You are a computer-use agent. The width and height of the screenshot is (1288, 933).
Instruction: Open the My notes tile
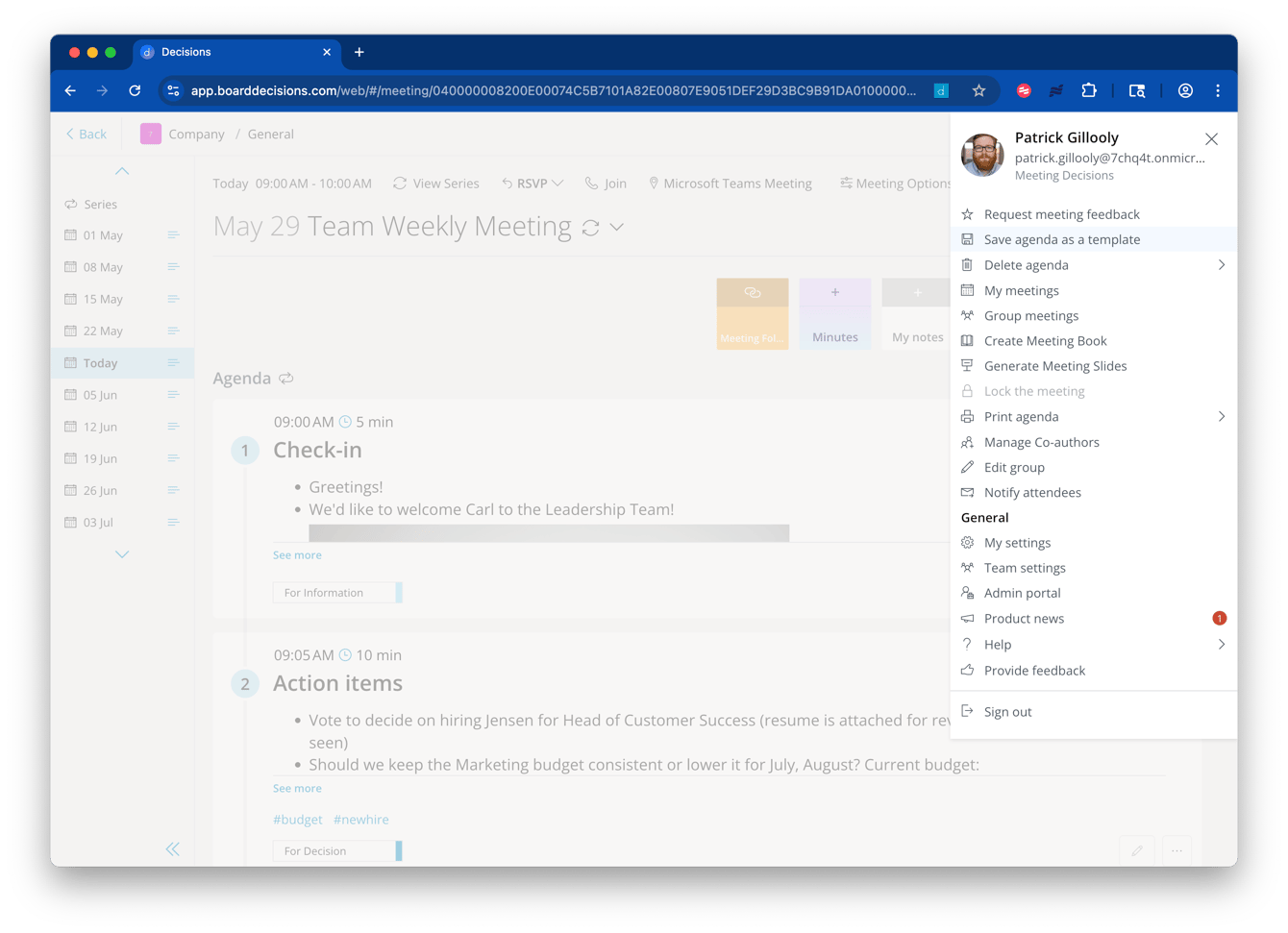[x=915, y=313]
